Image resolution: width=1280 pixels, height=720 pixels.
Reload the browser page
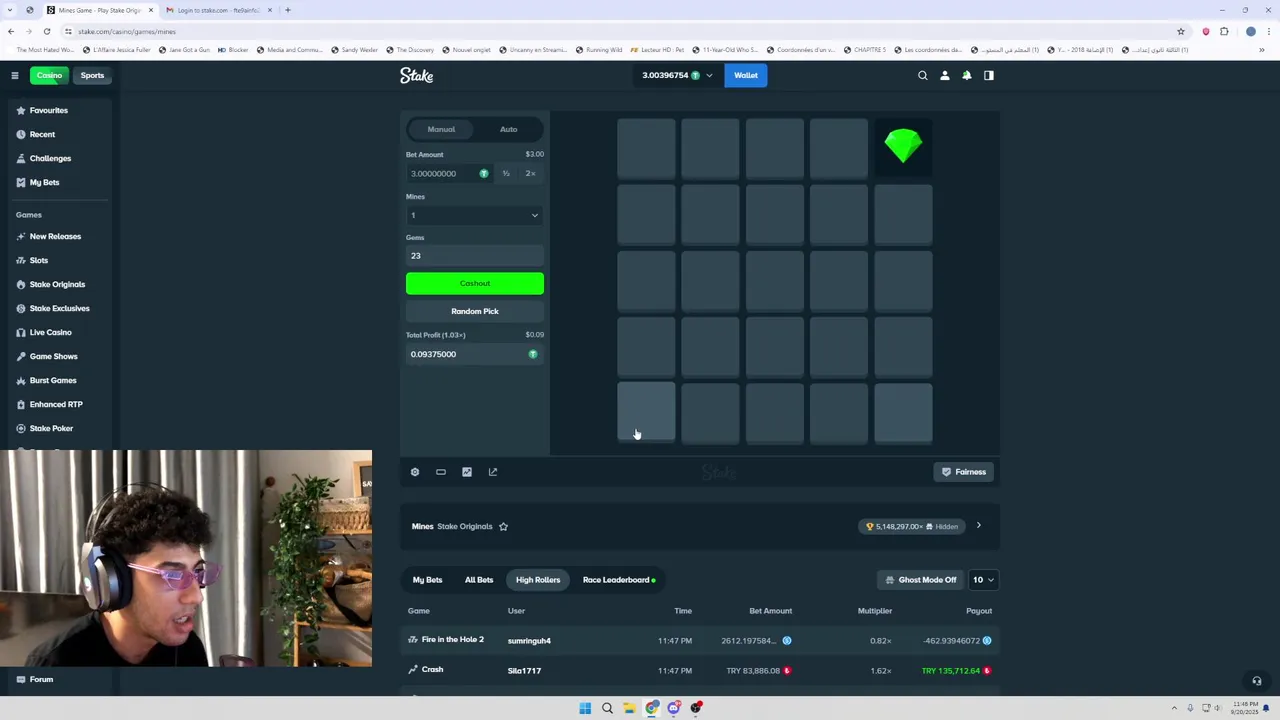click(x=47, y=31)
